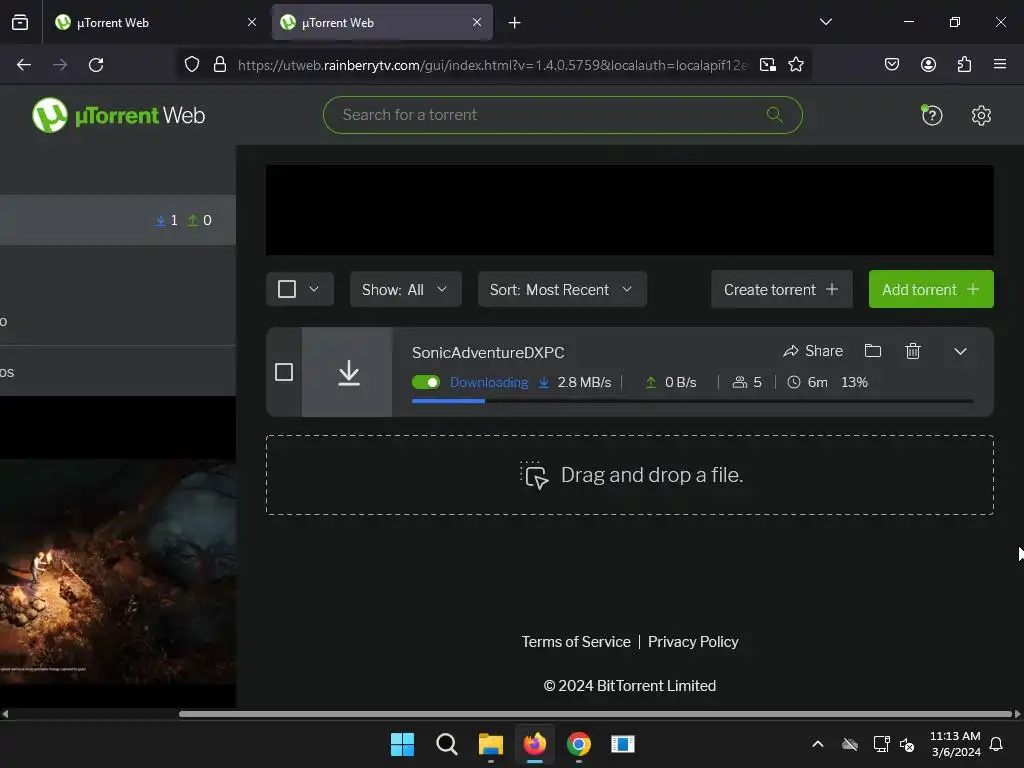Open the help question-mark icon
1024x768 pixels.
tap(931, 116)
